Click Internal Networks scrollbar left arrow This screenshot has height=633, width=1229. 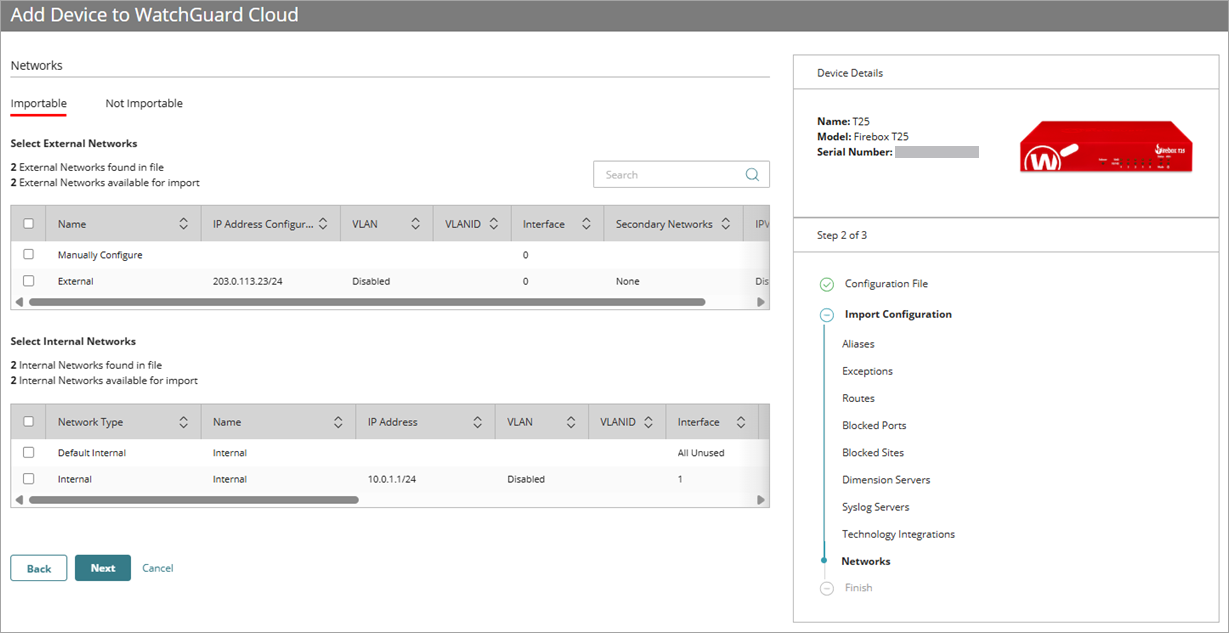tap(18, 499)
